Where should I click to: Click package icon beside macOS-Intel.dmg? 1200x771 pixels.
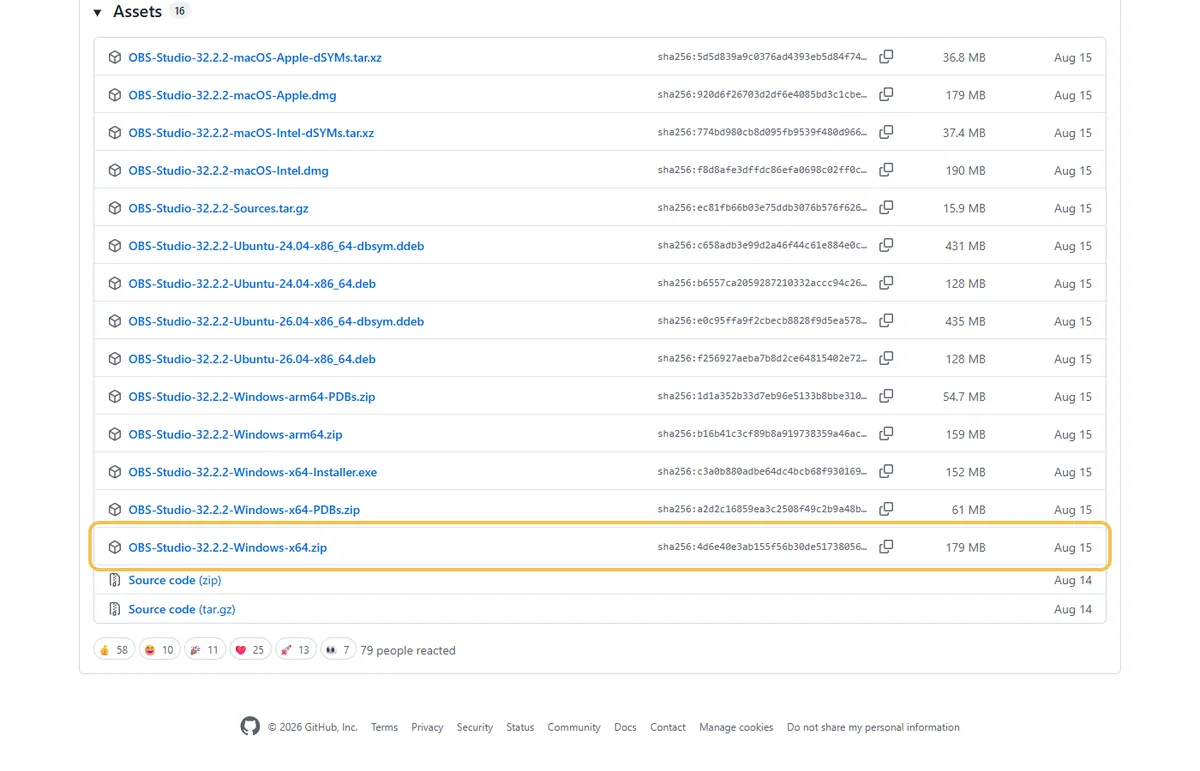115,170
